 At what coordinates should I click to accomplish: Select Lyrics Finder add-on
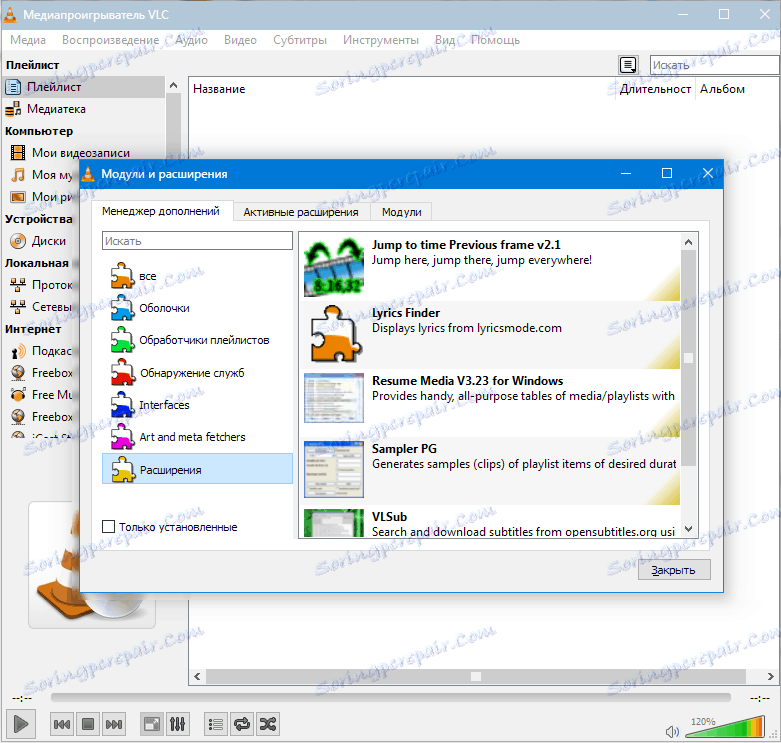pyautogui.click(x=490, y=335)
